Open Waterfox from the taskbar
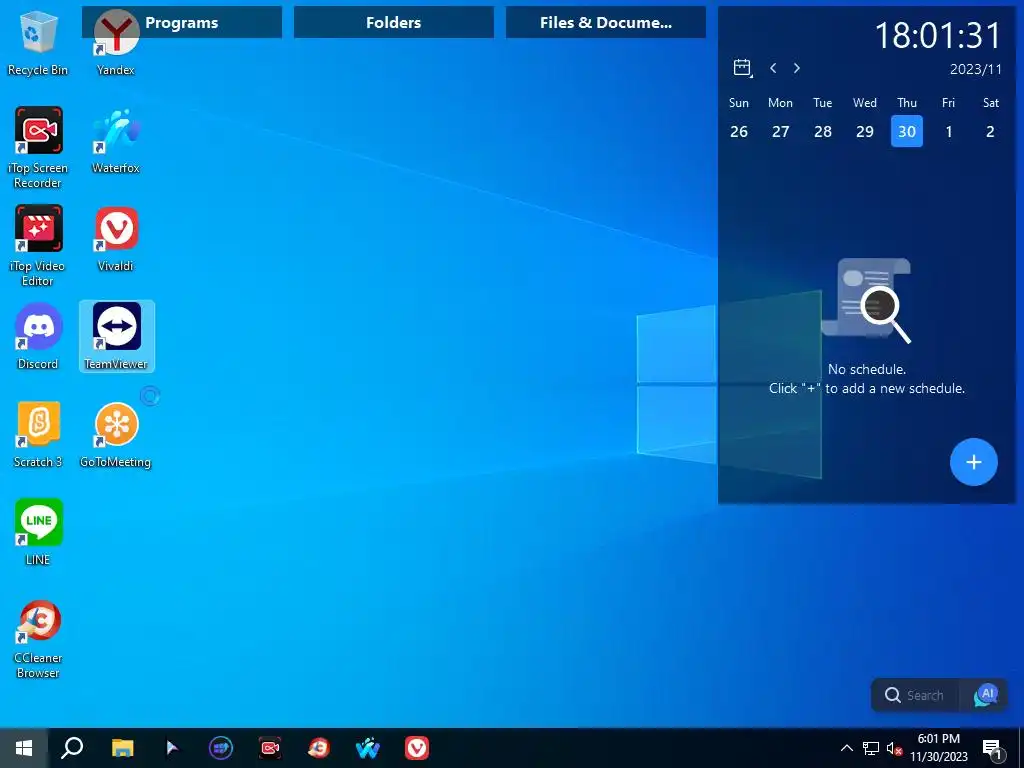 [368, 748]
